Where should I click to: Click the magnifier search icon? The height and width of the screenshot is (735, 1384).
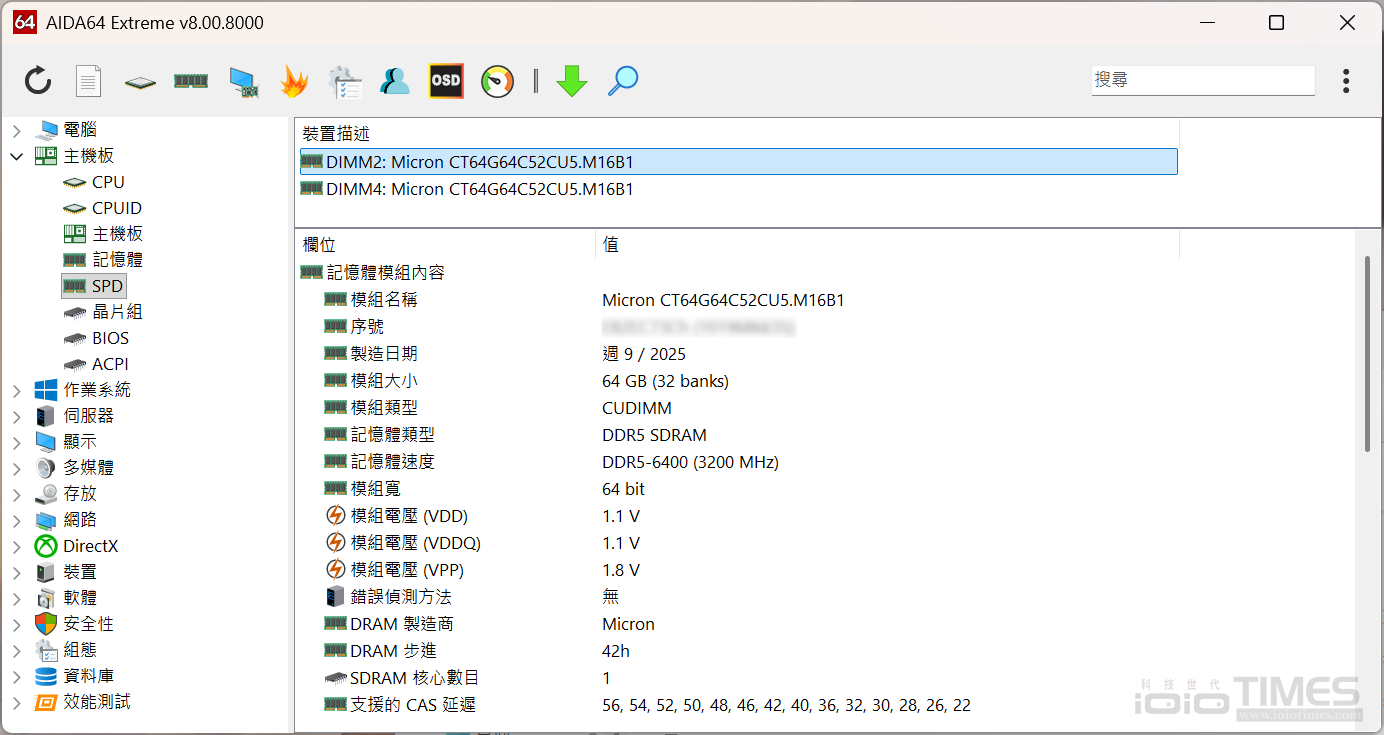point(623,81)
